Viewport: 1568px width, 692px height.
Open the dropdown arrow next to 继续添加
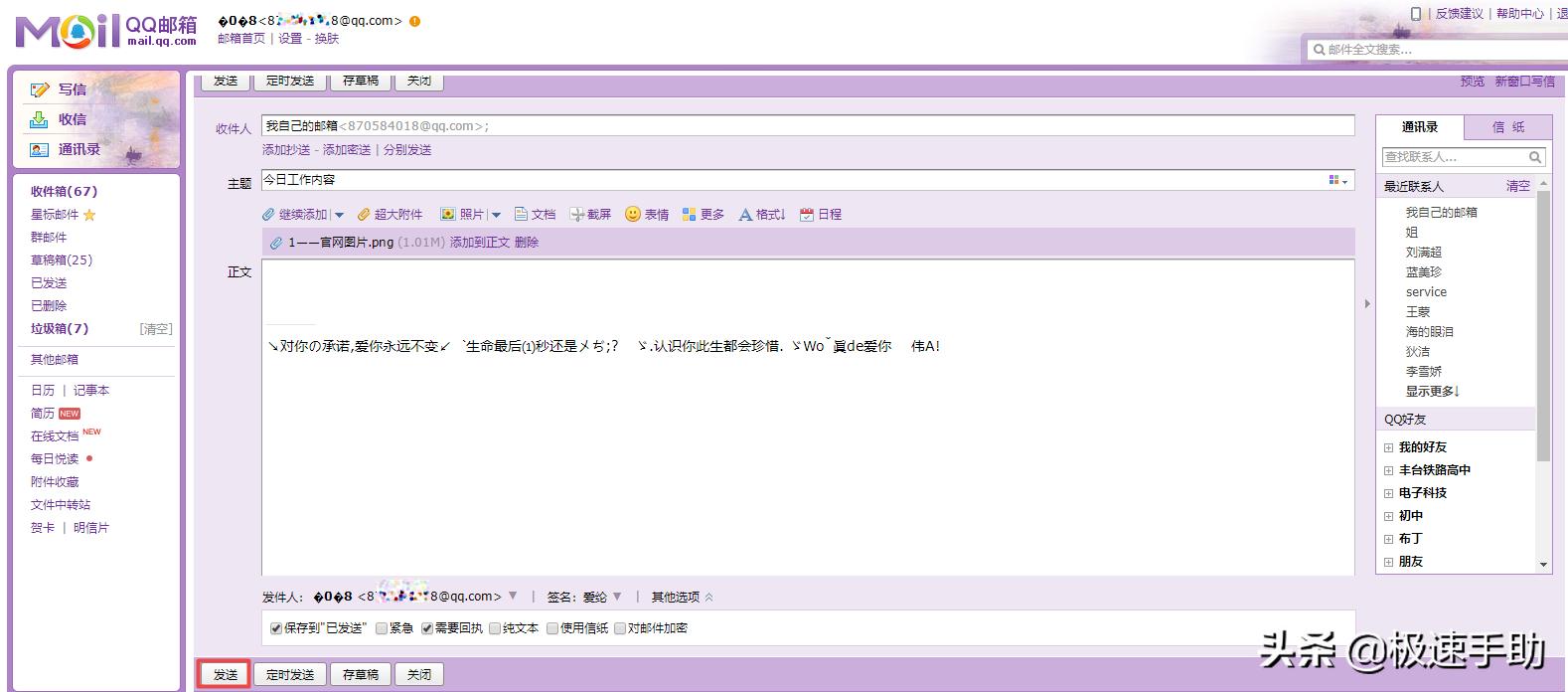[339, 215]
